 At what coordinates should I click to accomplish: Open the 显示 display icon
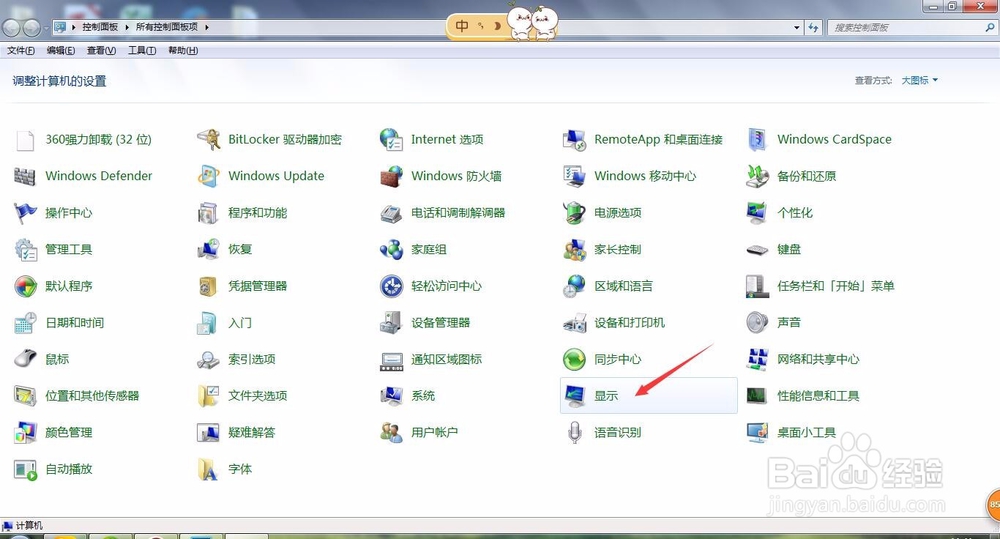pyautogui.click(x=575, y=396)
